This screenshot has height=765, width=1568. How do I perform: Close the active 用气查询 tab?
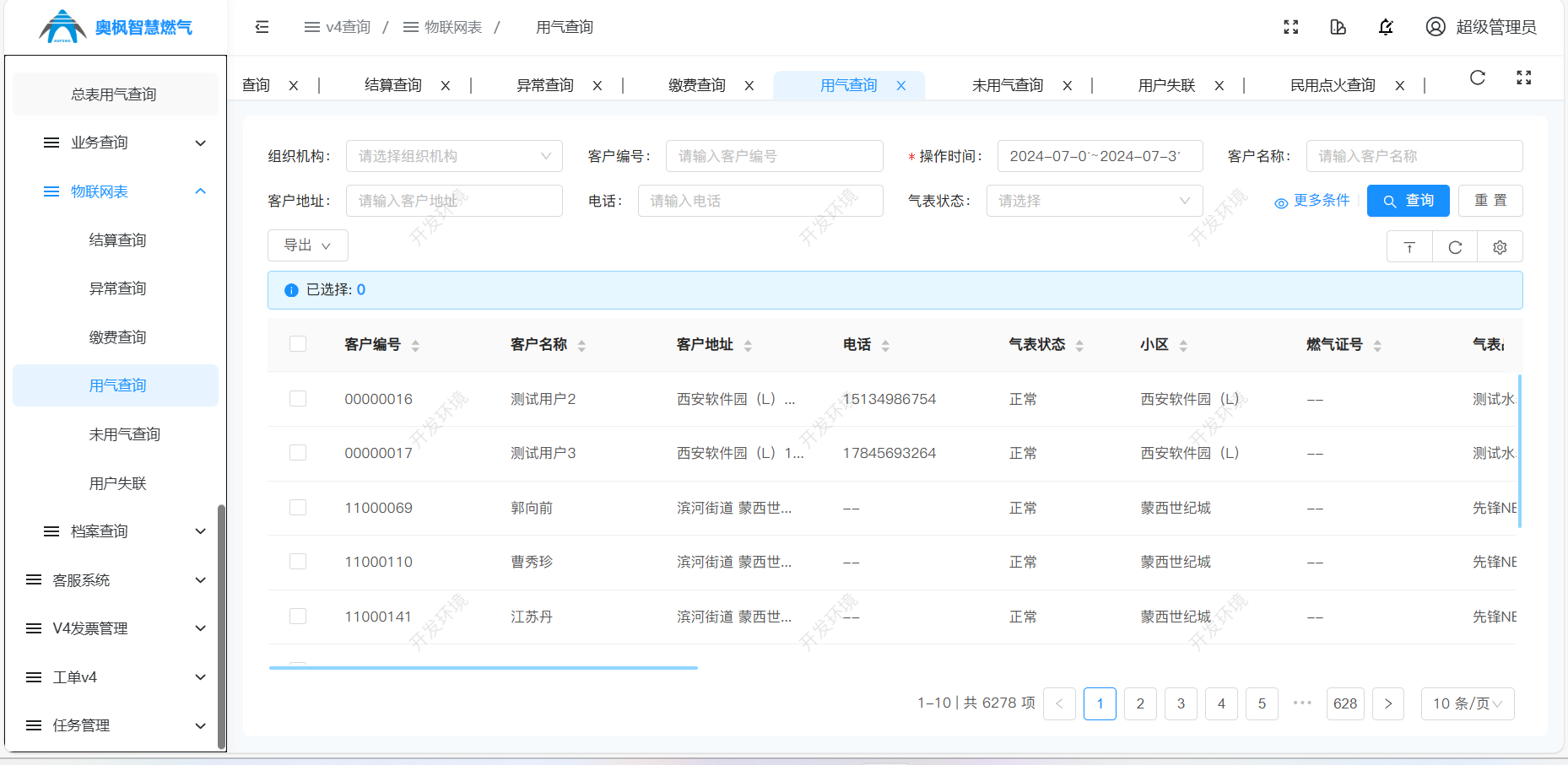pyautogui.click(x=901, y=85)
